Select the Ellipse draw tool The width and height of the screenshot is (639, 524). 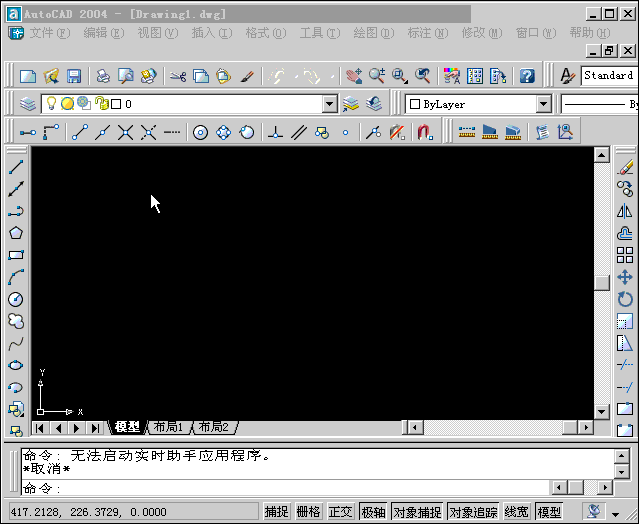coord(16,365)
